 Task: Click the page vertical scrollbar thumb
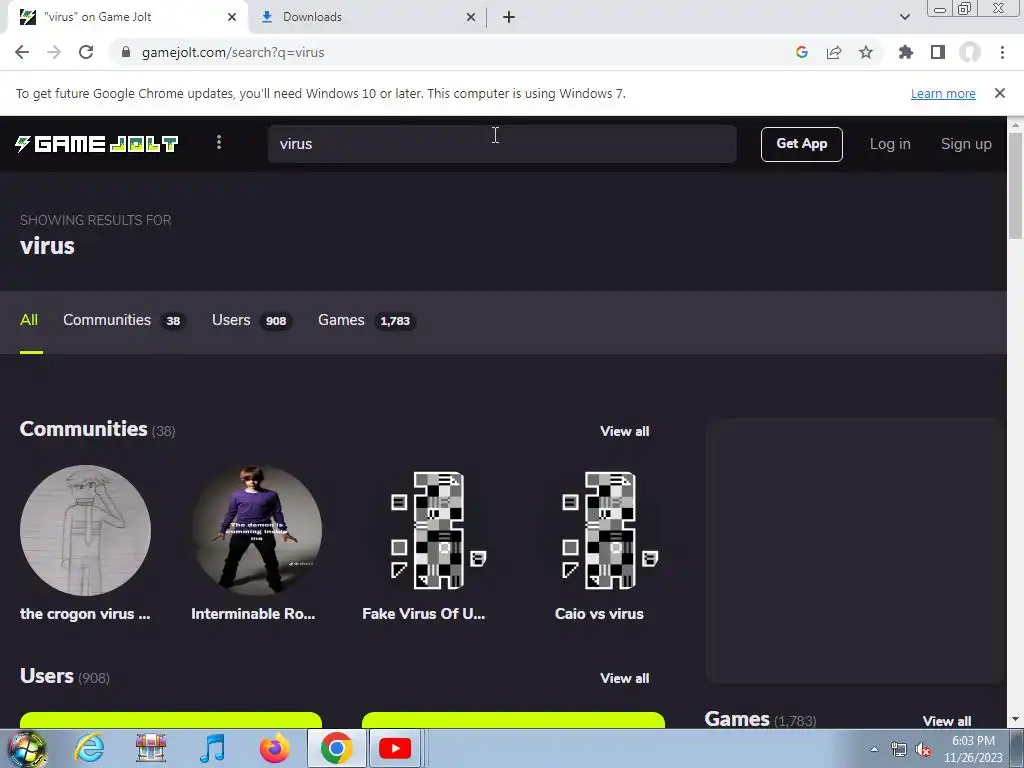(x=1016, y=186)
